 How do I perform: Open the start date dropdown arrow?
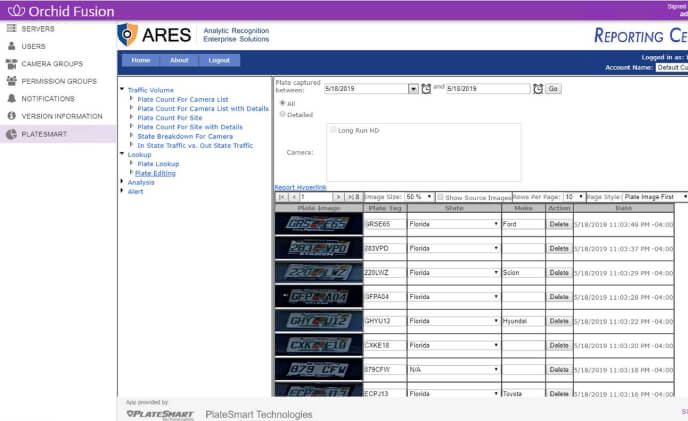413,89
